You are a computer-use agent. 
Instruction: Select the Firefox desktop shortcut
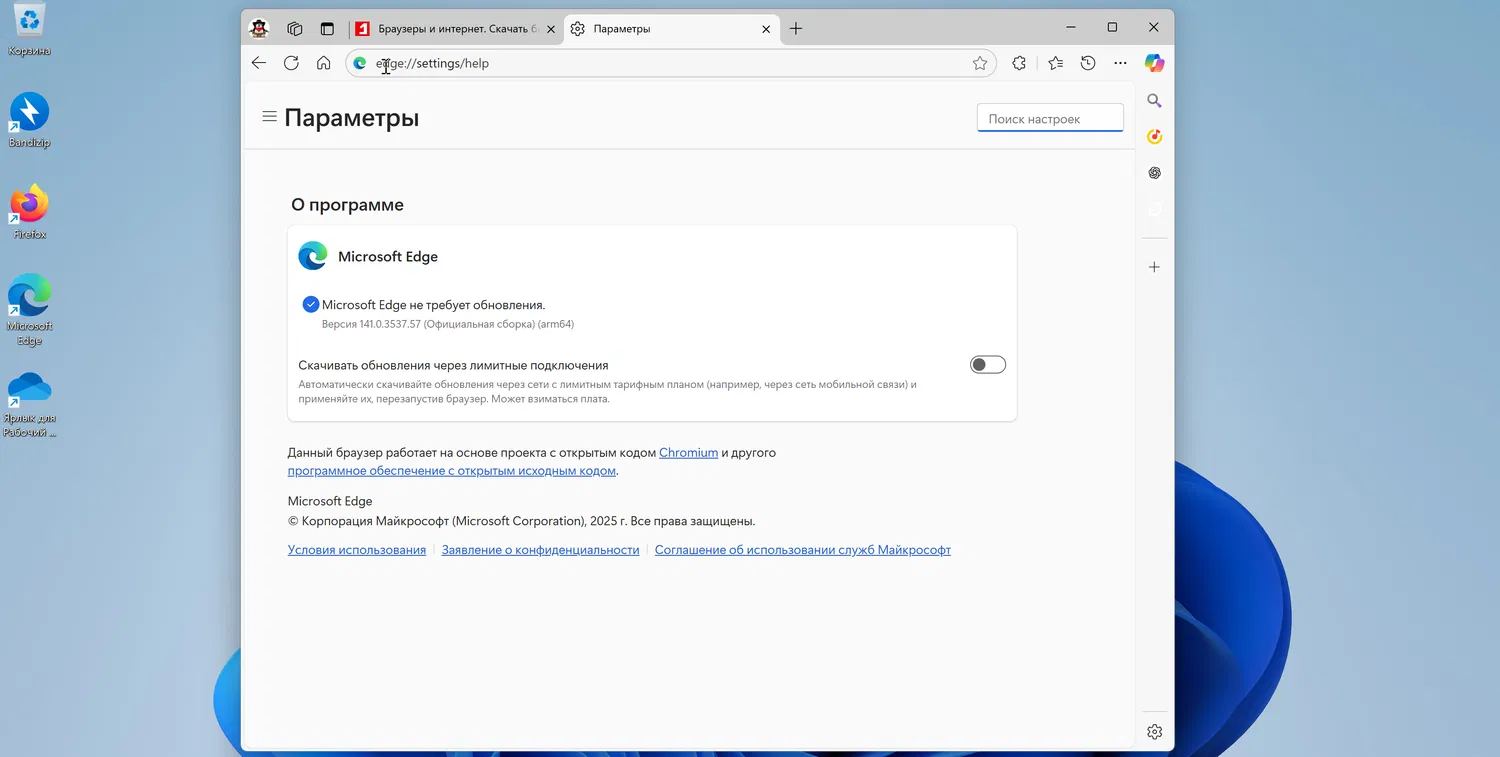point(29,212)
